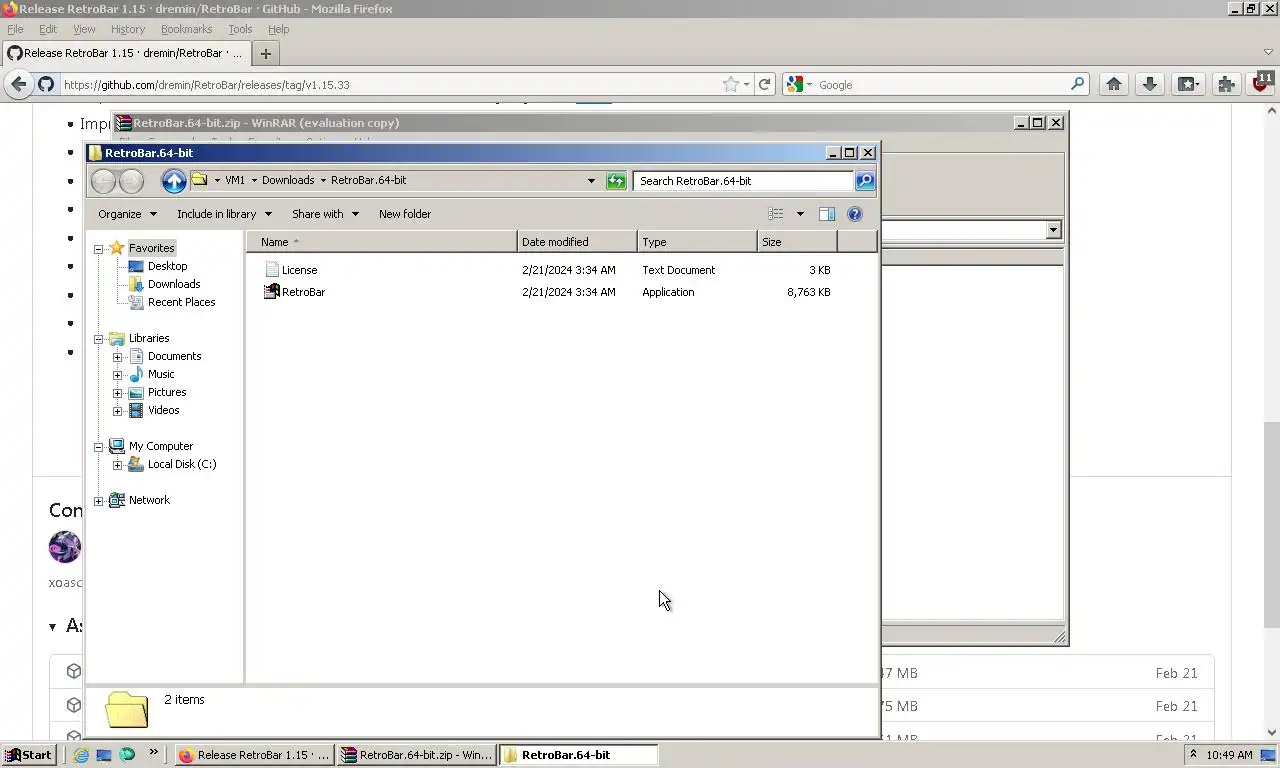Expand the Pictures library
1280x768 pixels.
[x=117, y=393]
